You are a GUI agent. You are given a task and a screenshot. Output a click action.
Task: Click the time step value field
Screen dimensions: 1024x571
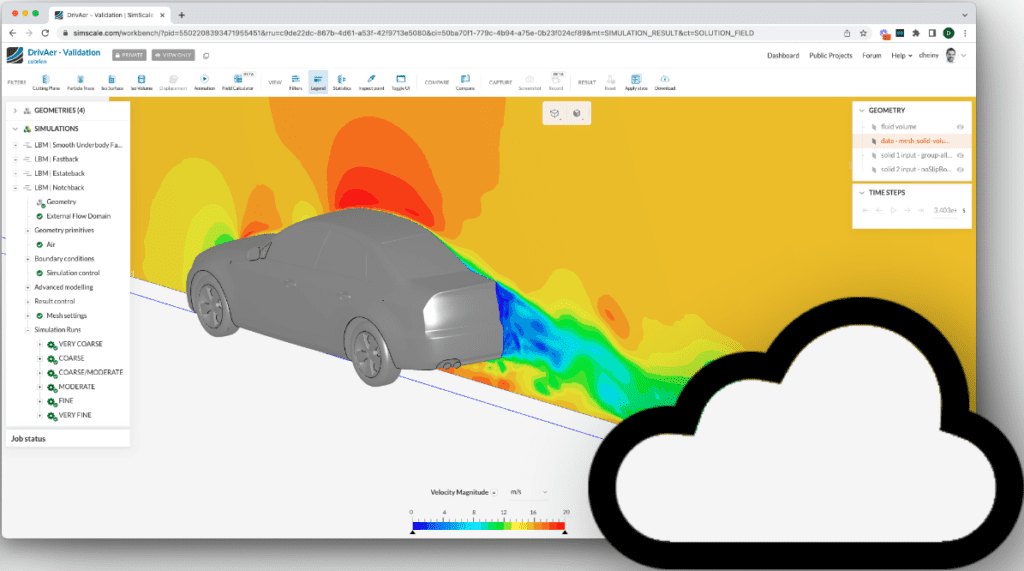(944, 210)
